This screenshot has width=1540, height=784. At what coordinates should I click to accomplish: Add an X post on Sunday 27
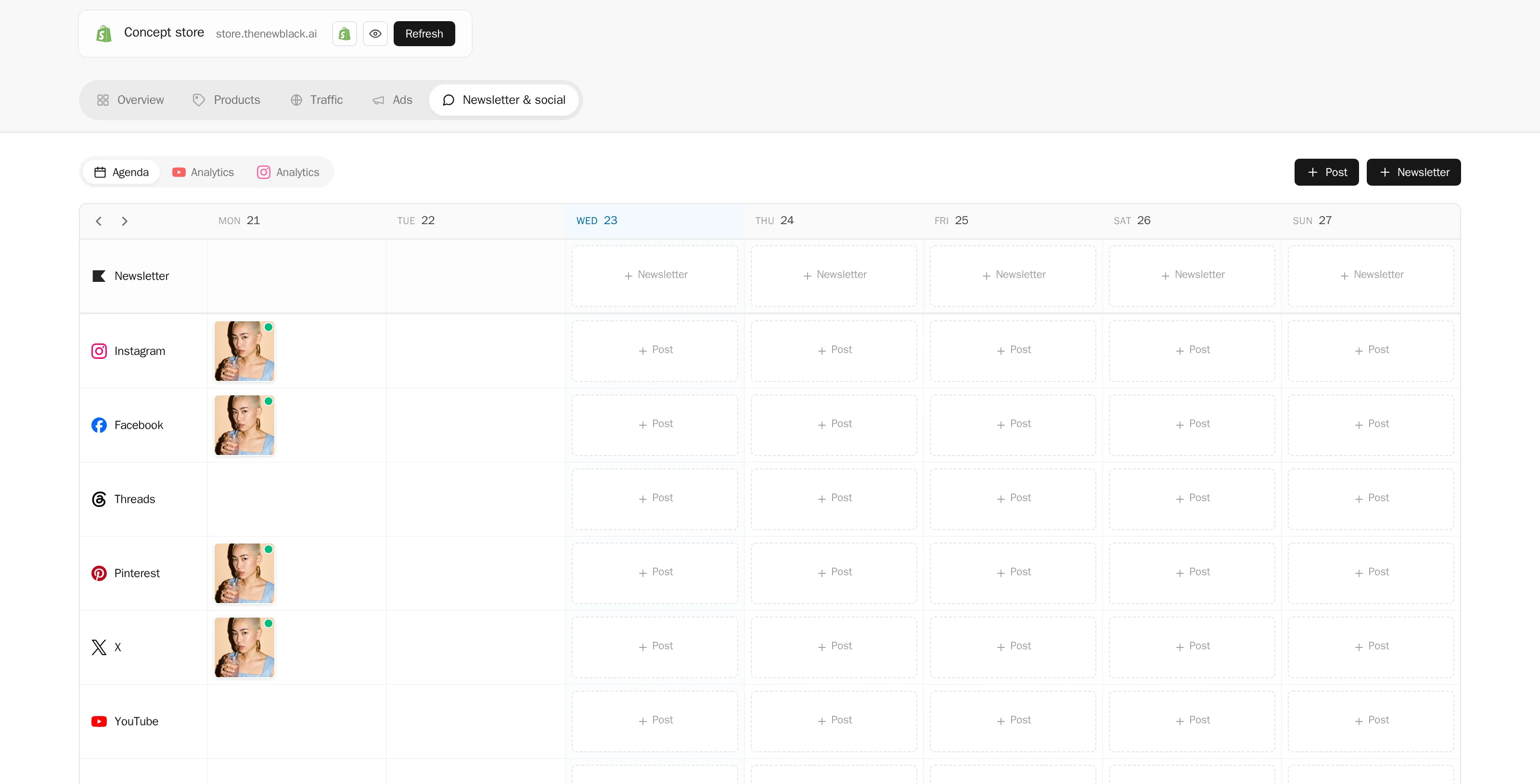pos(1371,647)
